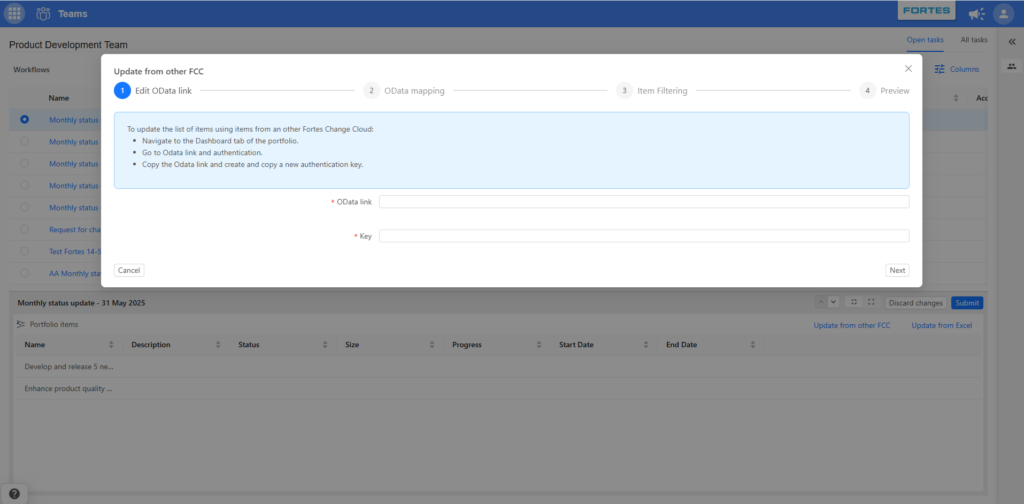Click the Columns button

click(957, 69)
